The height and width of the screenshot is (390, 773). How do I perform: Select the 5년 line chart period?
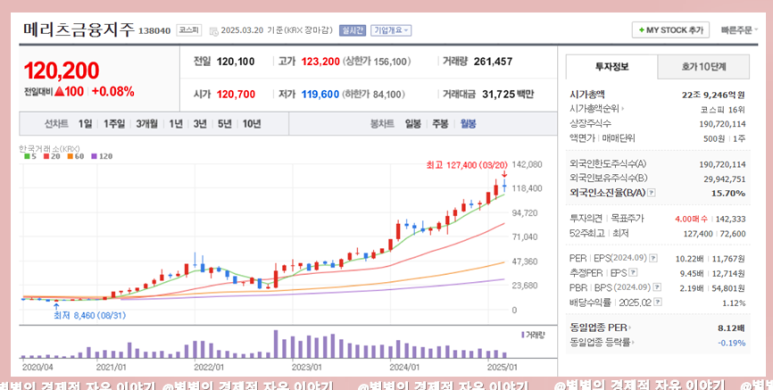click(x=224, y=124)
